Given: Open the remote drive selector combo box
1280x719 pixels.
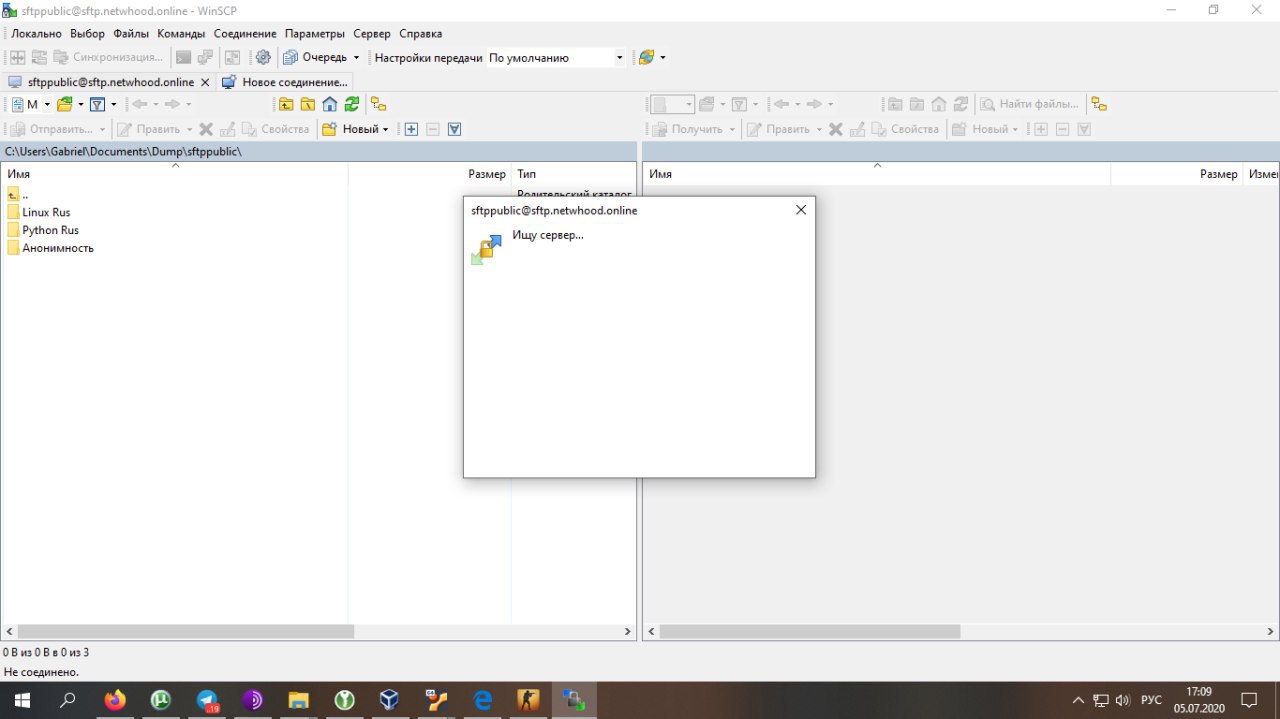Looking at the screenshot, I should point(672,104).
